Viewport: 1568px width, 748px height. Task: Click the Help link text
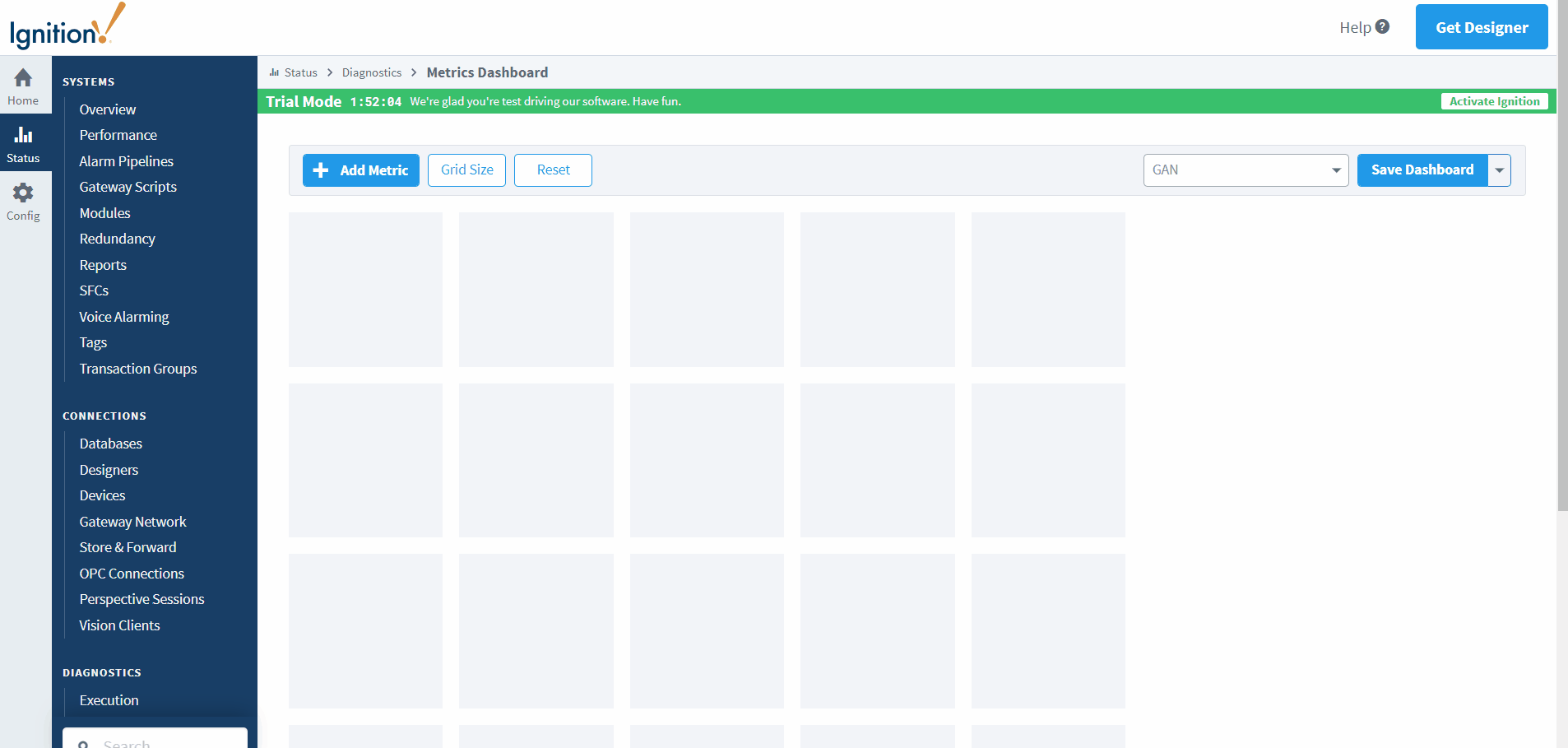pos(1355,27)
